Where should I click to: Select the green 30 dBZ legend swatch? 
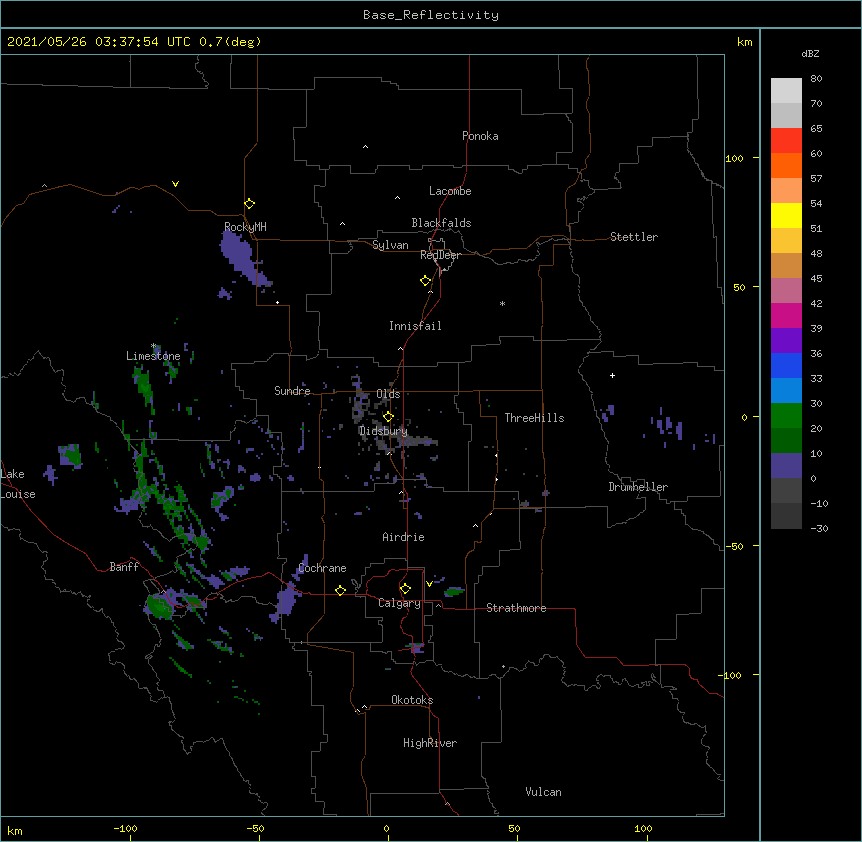tap(786, 416)
